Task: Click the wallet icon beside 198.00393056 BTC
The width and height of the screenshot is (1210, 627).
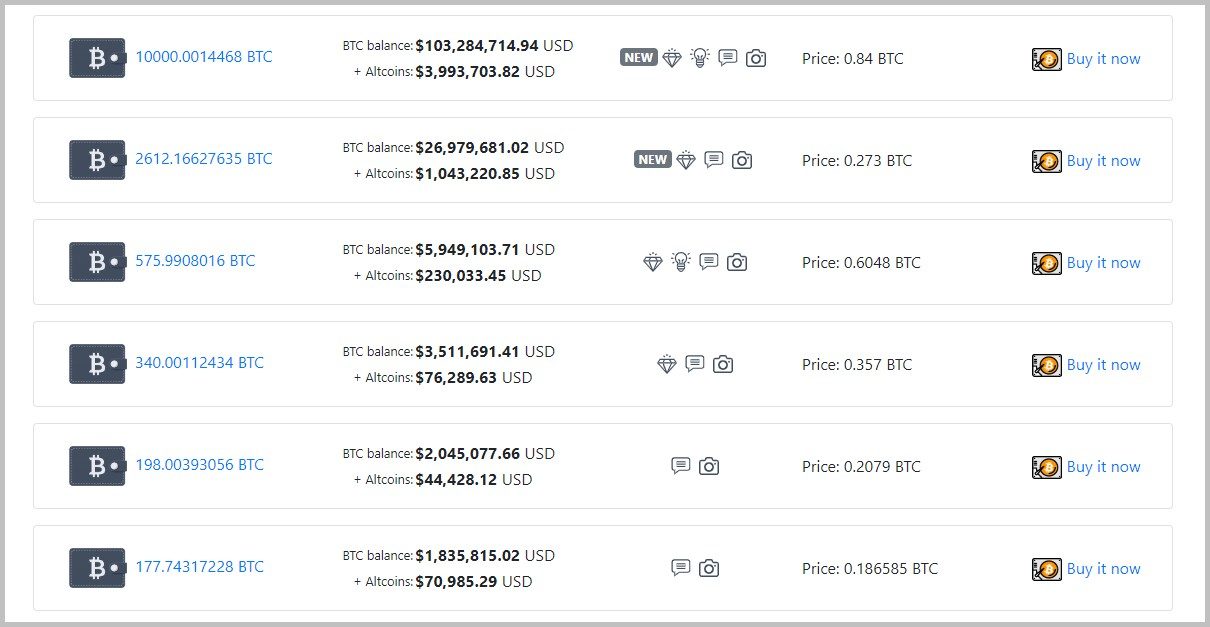Action: click(97, 466)
